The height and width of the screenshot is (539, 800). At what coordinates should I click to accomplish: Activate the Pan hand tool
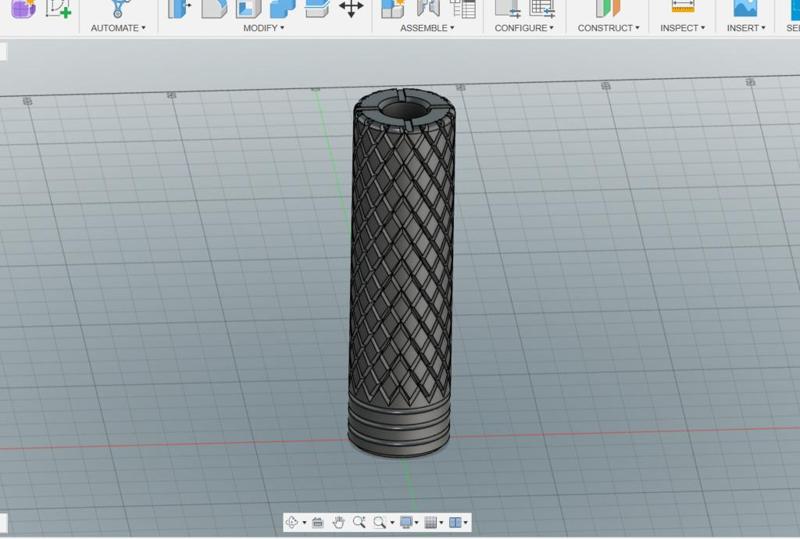[338, 522]
